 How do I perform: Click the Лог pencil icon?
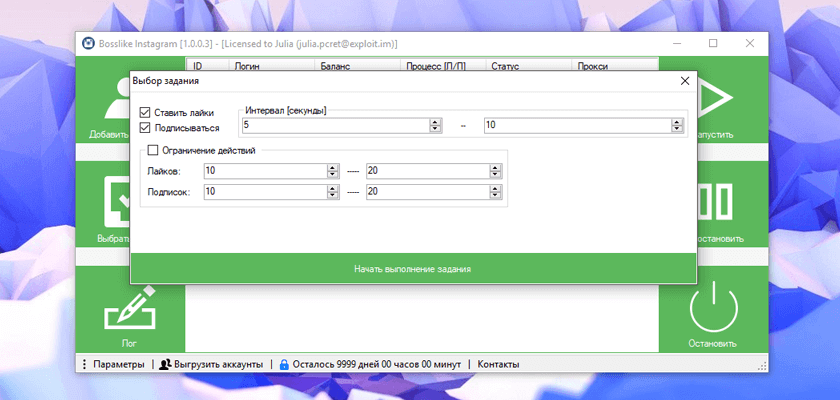pos(130,305)
